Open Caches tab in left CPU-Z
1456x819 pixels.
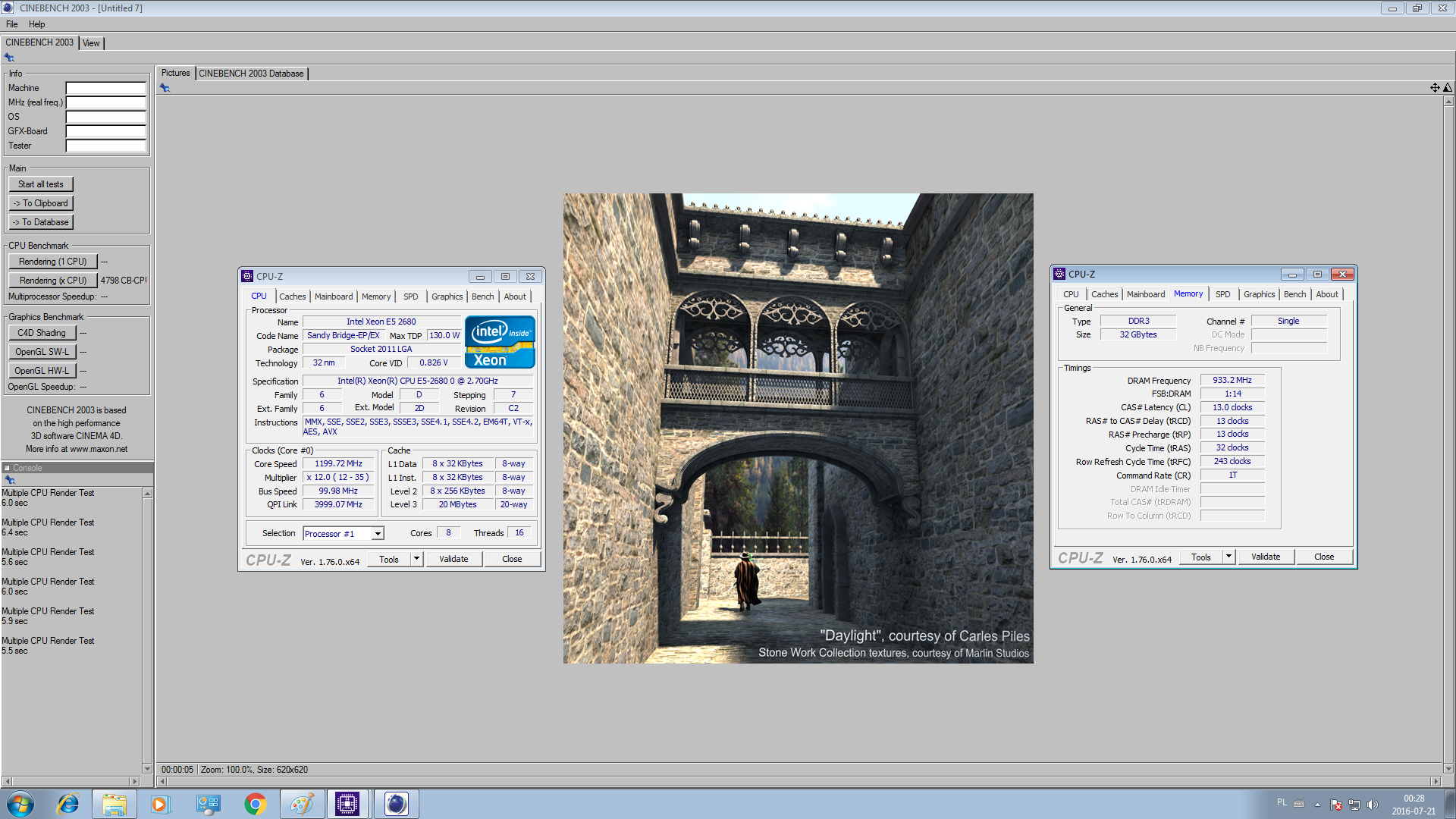pyautogui.click(x=292, y=297)
